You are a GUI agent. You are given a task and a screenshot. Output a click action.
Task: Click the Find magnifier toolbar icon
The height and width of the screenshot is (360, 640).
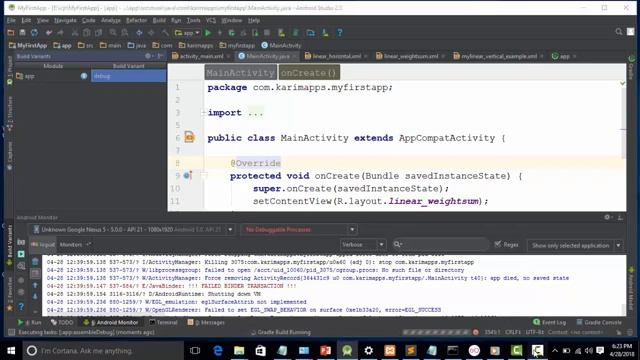click(113, 33)
